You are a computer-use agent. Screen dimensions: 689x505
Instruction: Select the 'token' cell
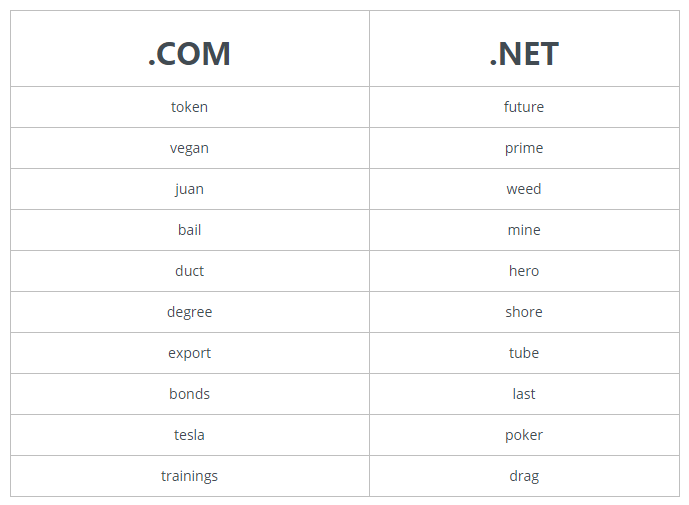point(189,107)
